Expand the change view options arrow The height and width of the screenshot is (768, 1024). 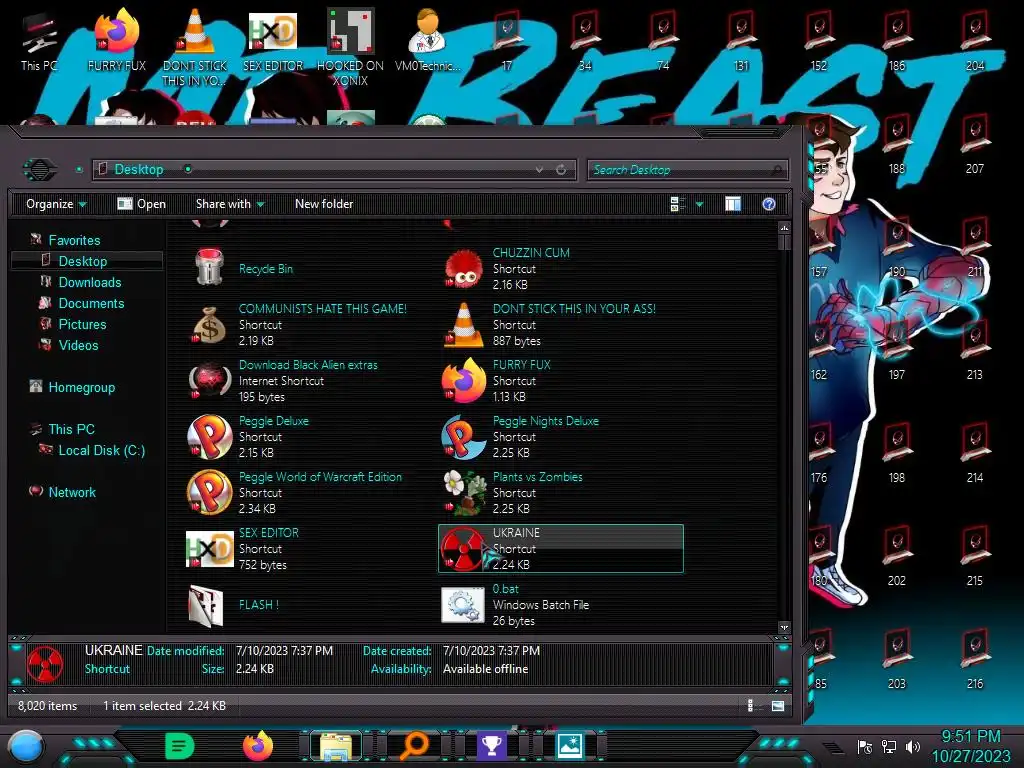pos(699,204)
